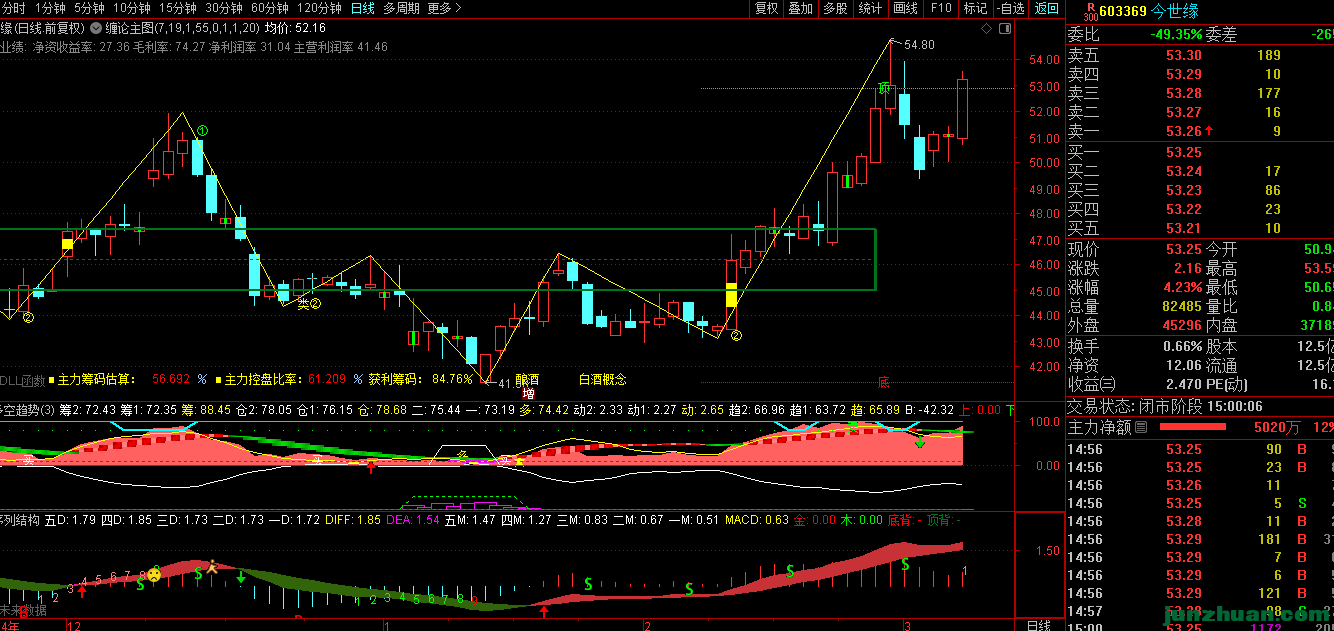Click the red 主力净额 progress bar
This screenshot has height=631, width=1334.
(1192, 427)
